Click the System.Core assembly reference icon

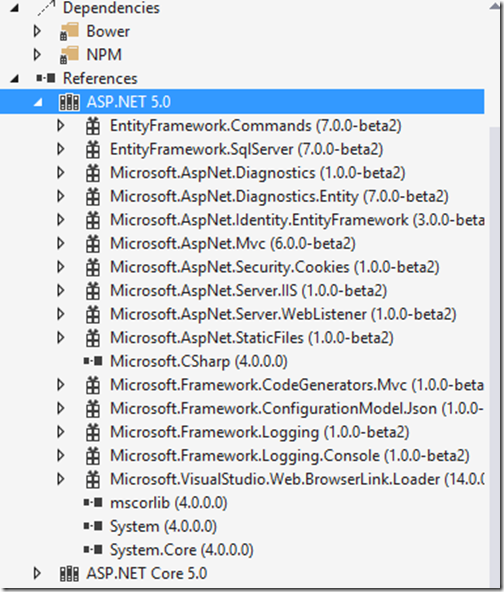(x=93, y=550)
